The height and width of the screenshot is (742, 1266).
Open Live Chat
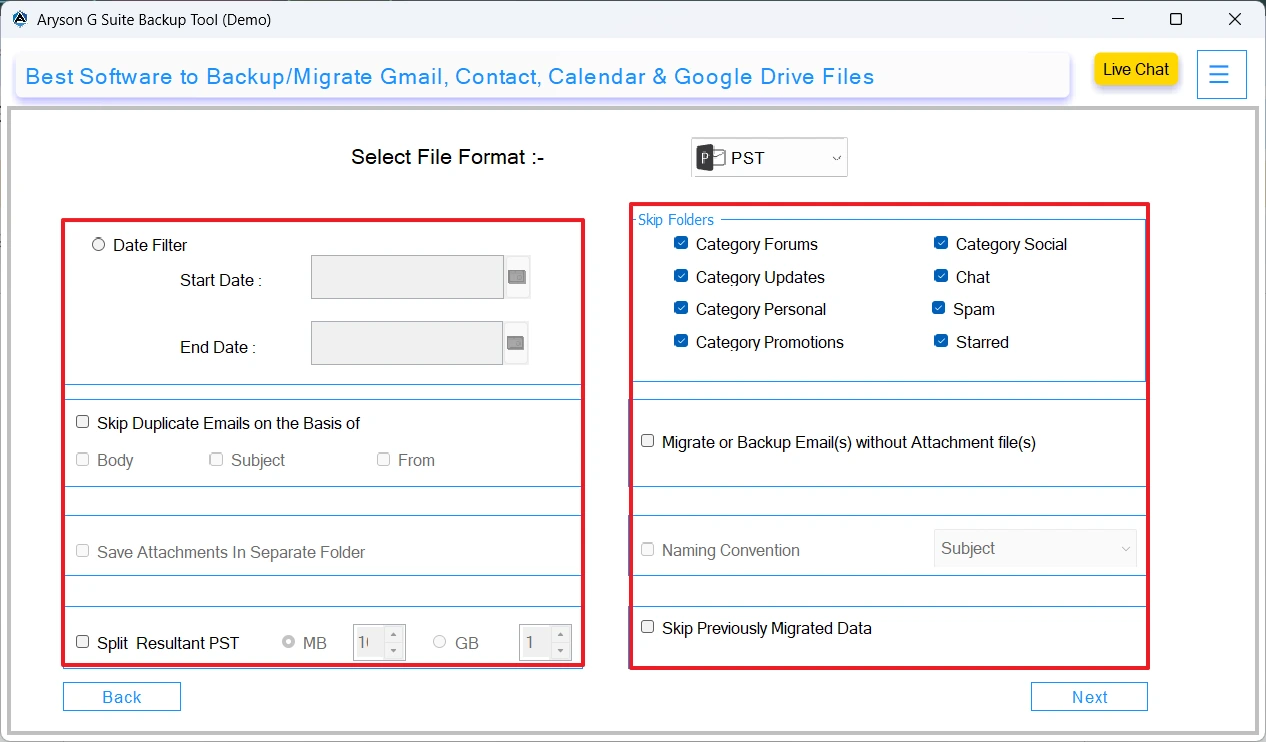1136,69
